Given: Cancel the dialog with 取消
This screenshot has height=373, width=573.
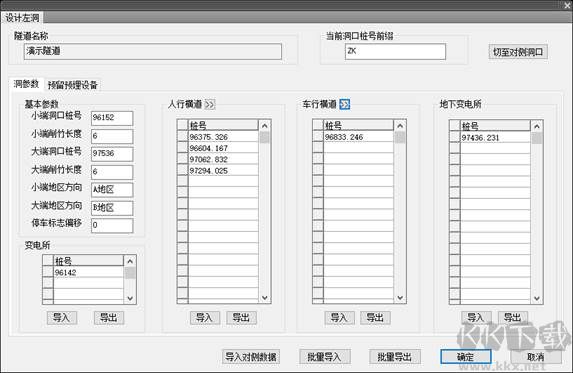Looking at the screenshot, I should [x=535, y=357].
